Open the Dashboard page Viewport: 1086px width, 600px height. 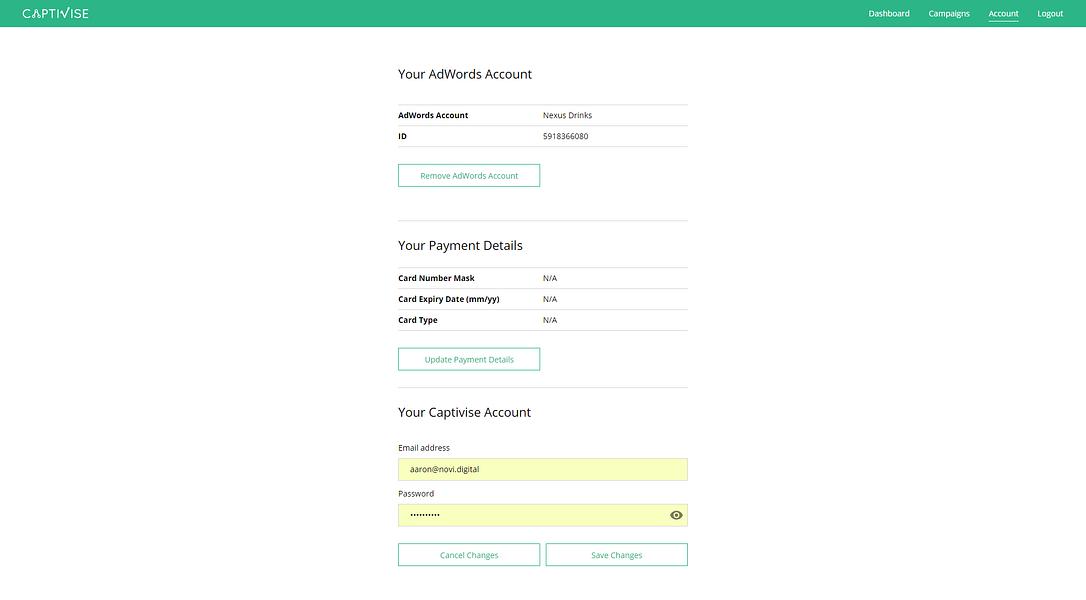pyautogui.click(x=889, y=13)
